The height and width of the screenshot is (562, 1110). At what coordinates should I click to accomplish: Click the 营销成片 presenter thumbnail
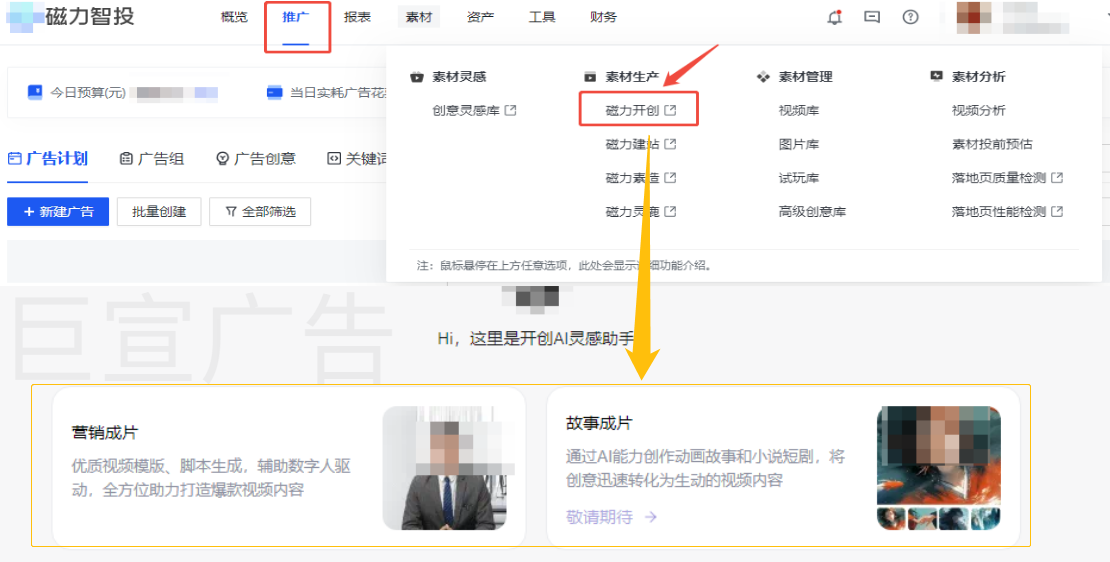click(445, 468)
